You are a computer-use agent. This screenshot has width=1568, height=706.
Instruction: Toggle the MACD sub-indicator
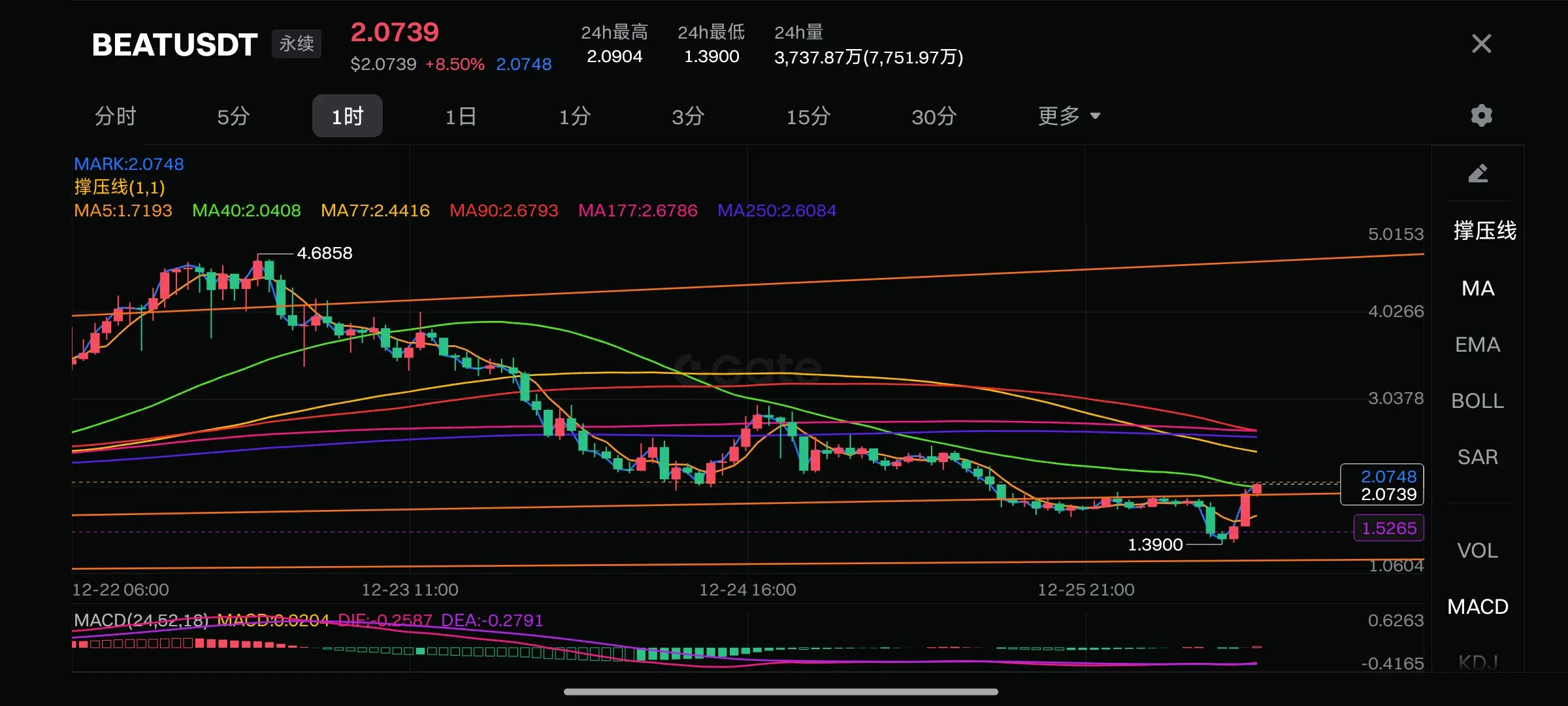1478,607
